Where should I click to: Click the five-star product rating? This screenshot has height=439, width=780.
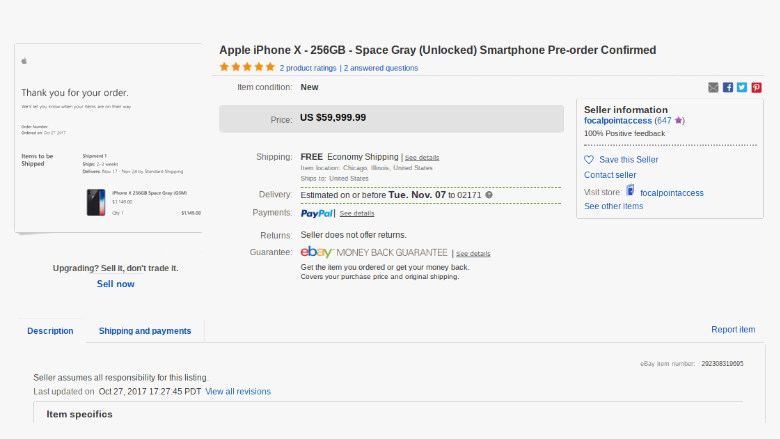click(247, 67)
